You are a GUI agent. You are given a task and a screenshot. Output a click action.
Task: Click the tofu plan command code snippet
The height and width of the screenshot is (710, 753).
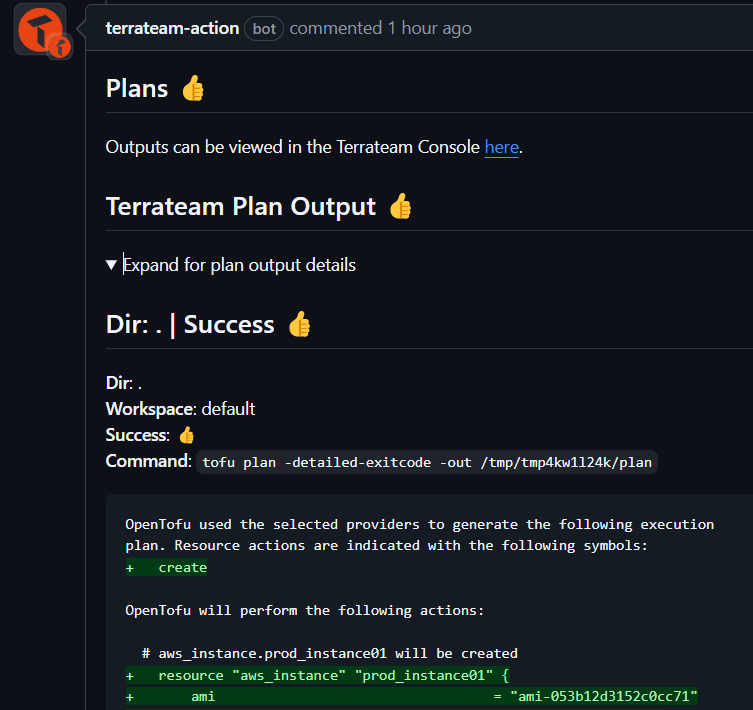(427, 462)
